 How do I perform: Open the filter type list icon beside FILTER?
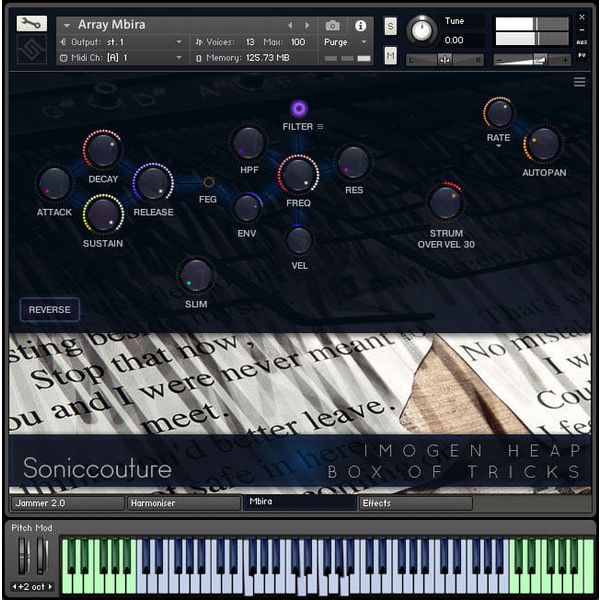pos(320,126)
